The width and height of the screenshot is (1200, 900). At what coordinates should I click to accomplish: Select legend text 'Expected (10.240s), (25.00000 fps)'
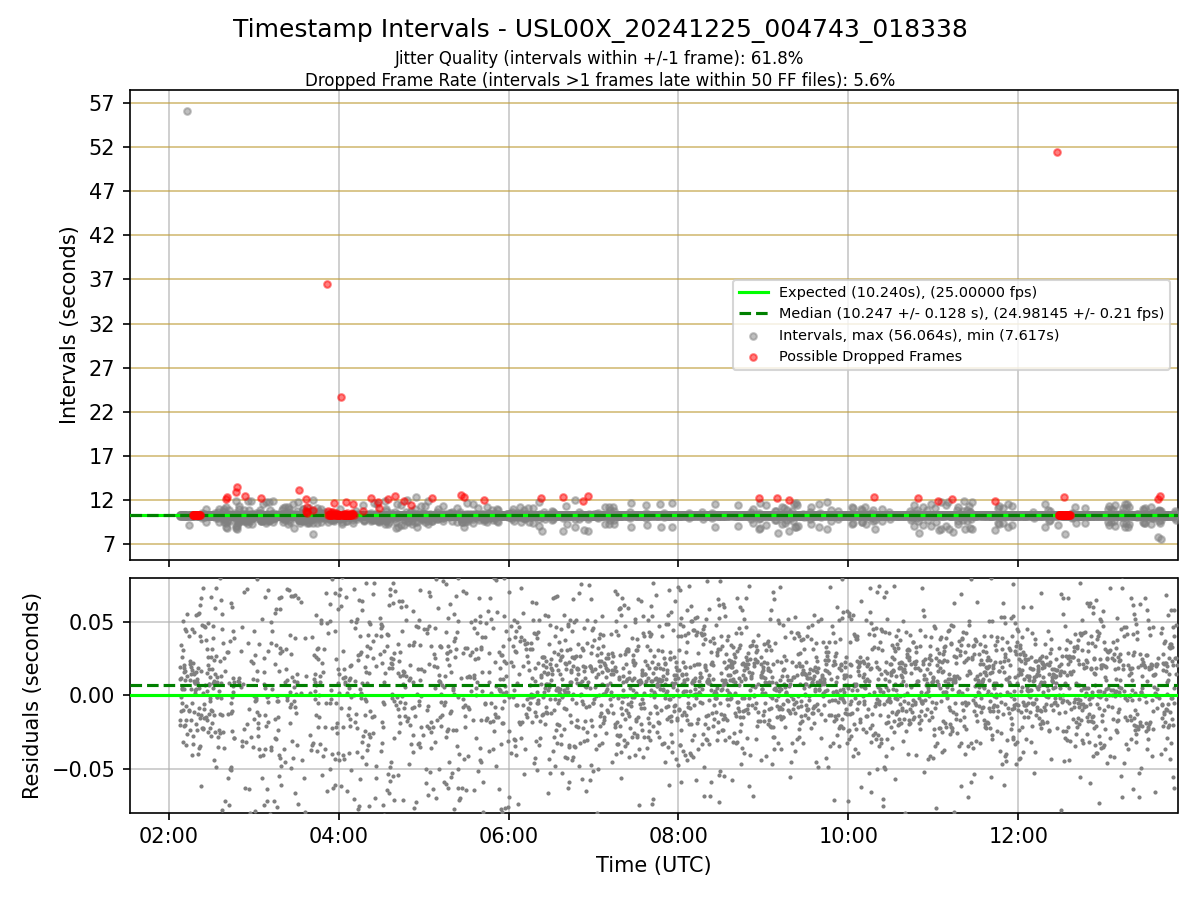[x=908, y=292]
